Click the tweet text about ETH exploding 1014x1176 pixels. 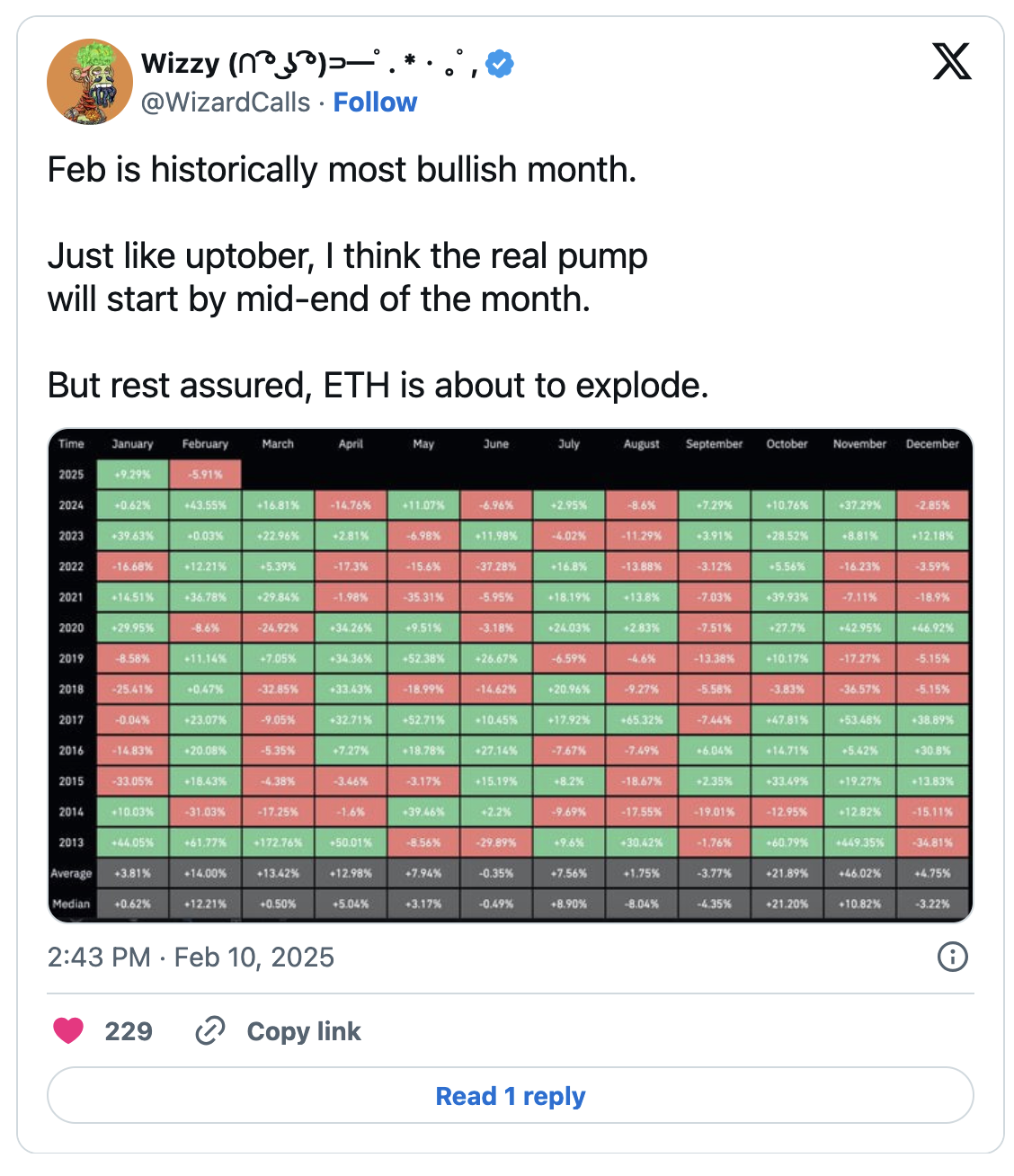pos(378,386)
